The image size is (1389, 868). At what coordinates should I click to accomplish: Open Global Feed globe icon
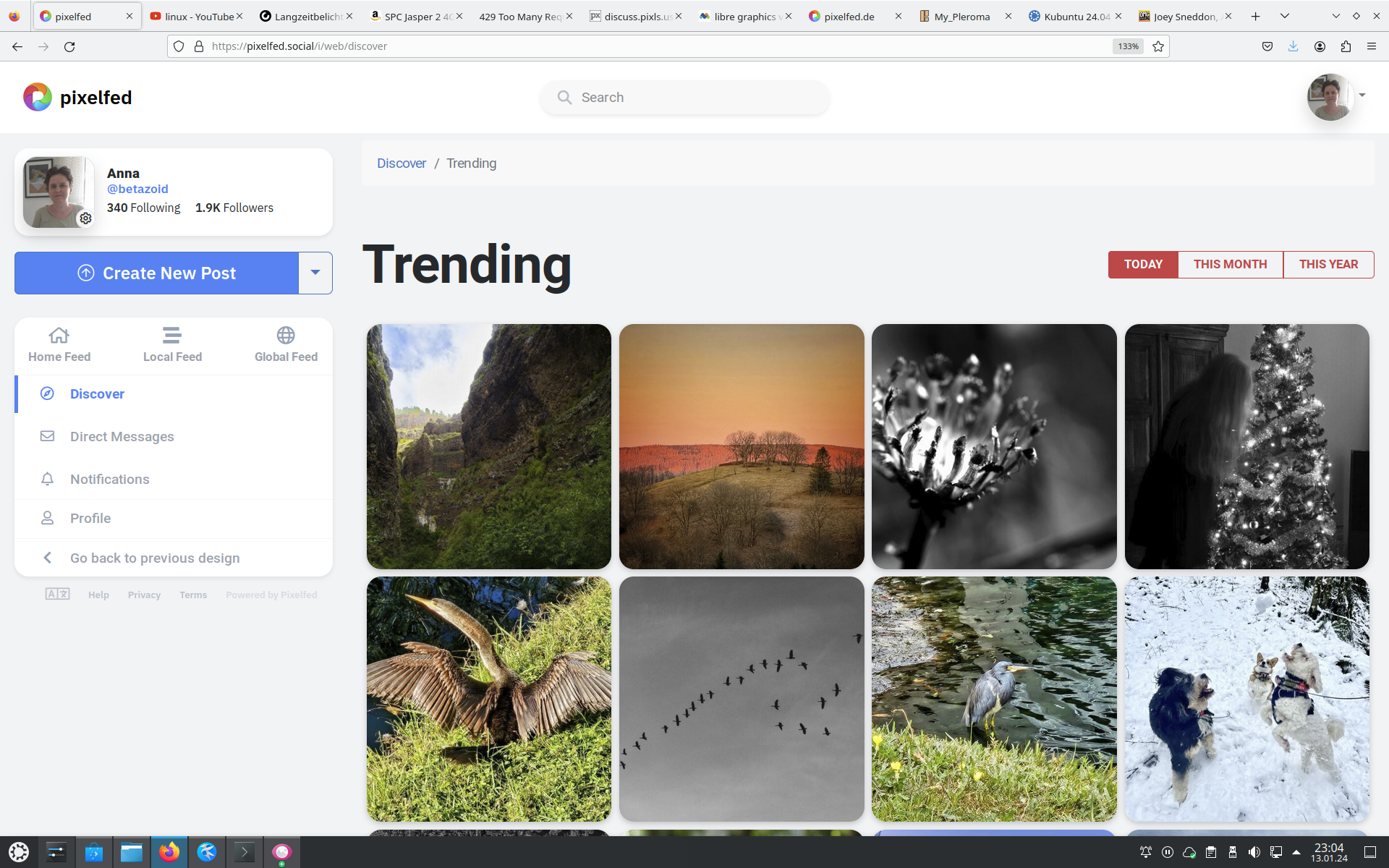[286, 336]
